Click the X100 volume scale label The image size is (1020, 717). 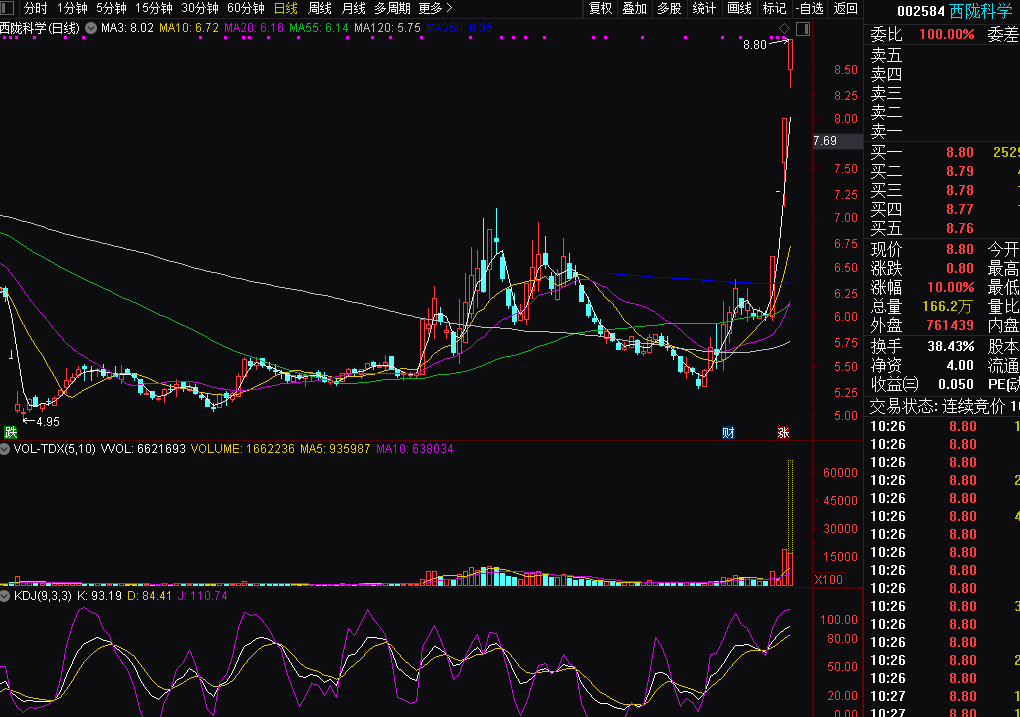click(x=828, y=580)
